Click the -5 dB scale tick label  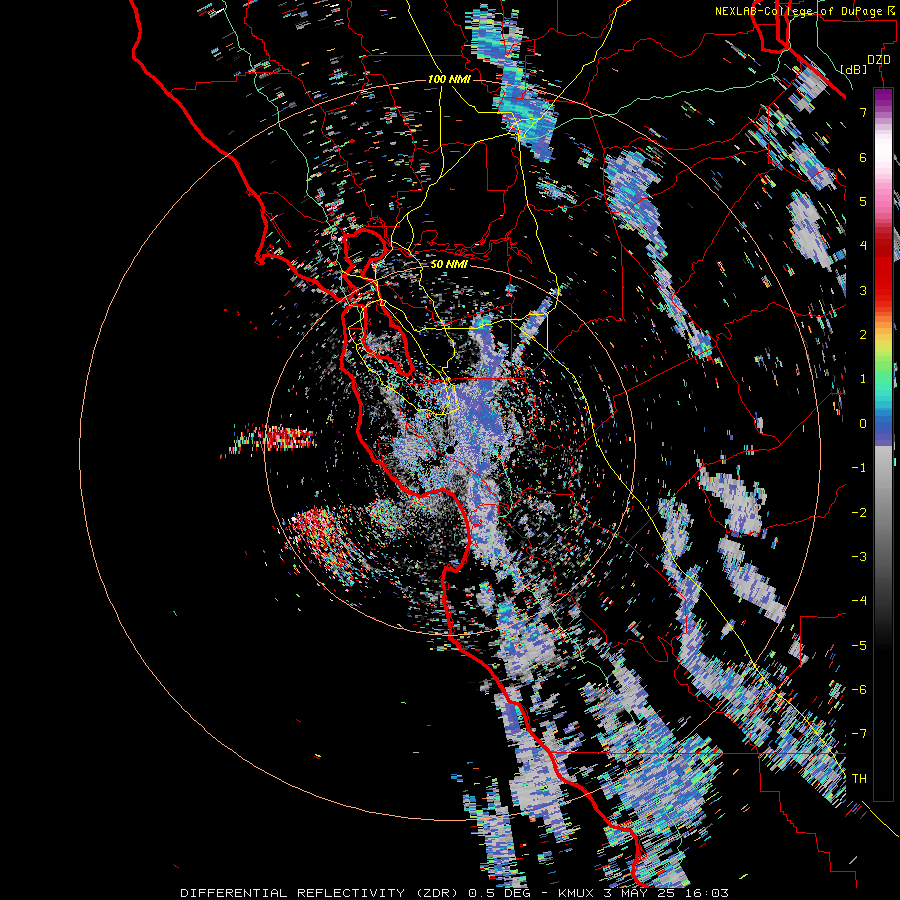pos(859,646)
